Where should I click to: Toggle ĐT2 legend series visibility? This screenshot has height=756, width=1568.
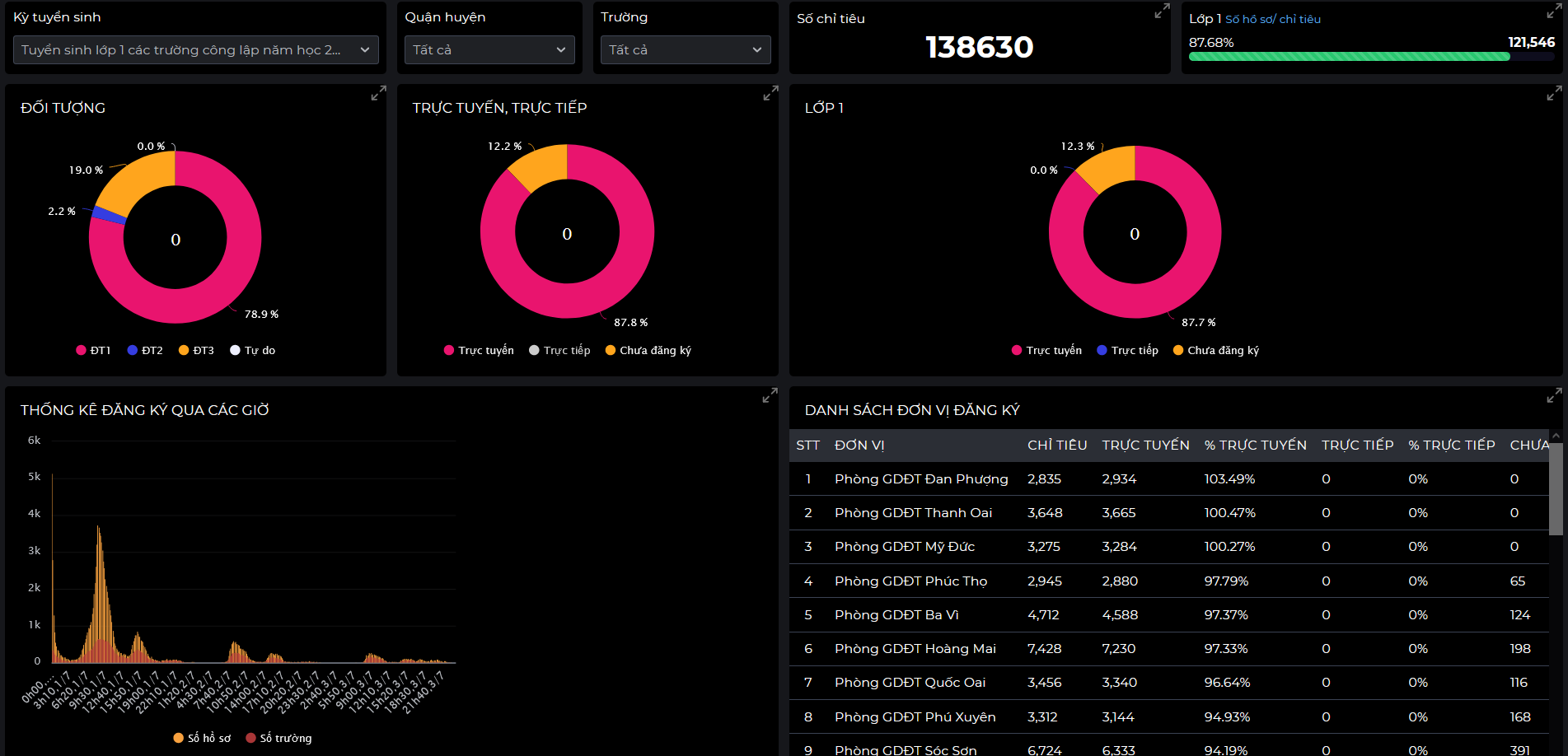[x=145, y=350]
